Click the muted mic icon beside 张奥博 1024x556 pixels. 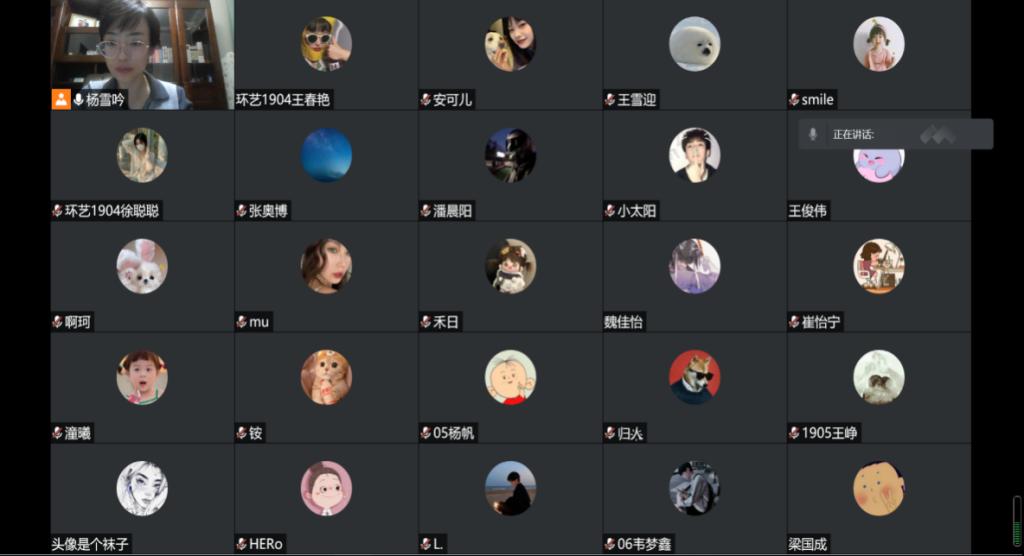point(242,210)
